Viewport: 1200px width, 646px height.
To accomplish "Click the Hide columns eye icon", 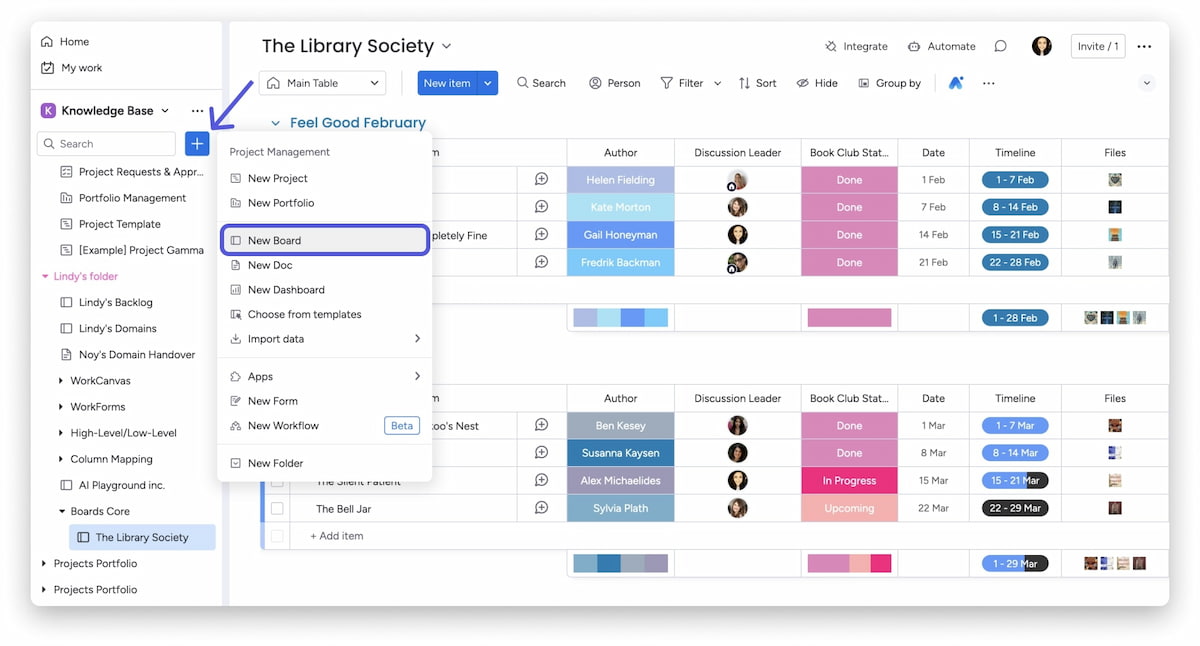I will [817, 83].
